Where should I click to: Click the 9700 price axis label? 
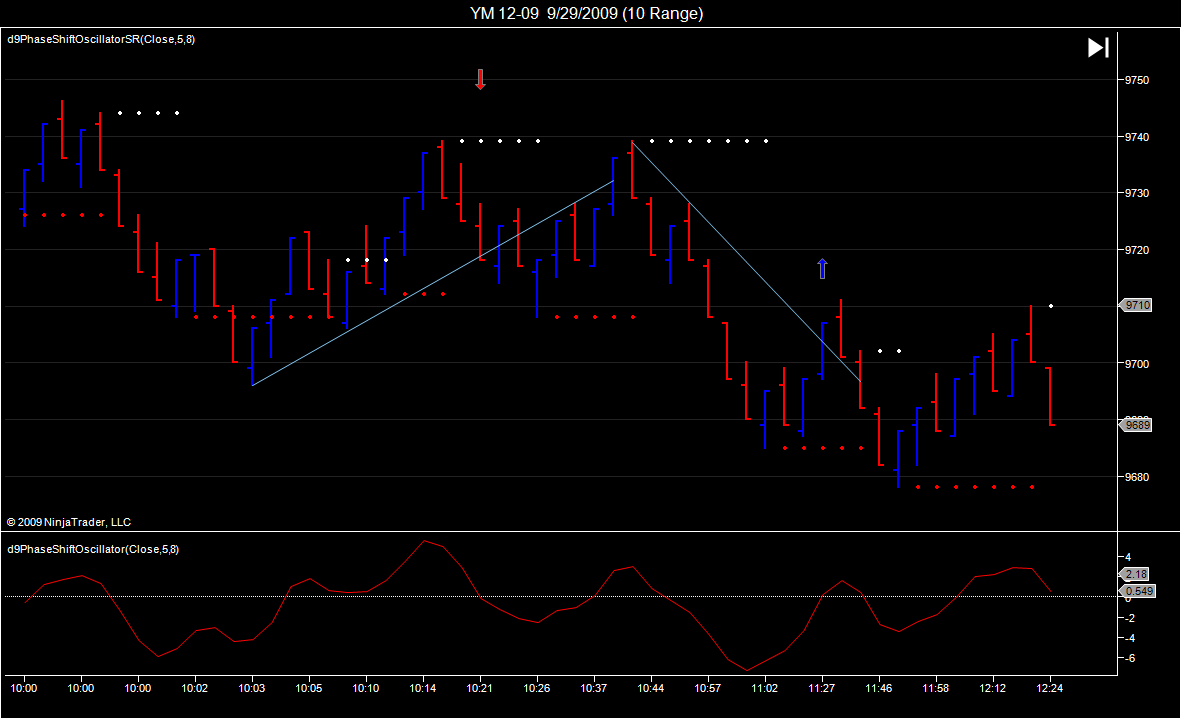point(1137,364)
